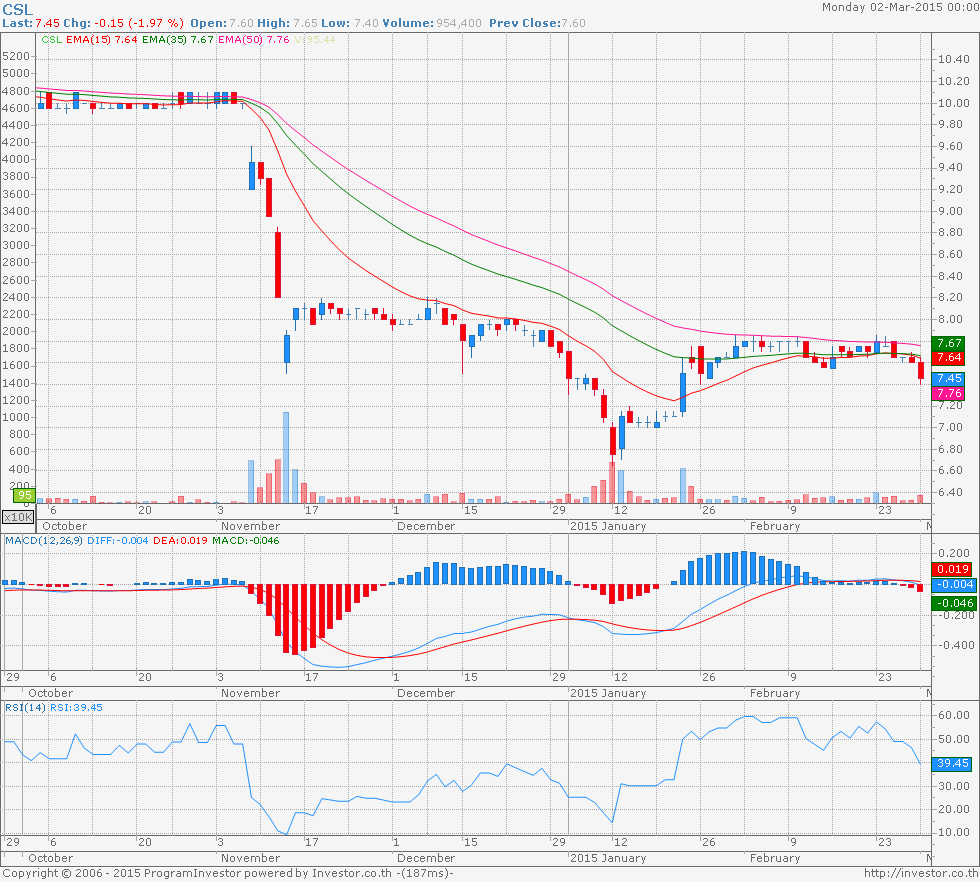Click the December label on main chart axis
This screenshot has width=980, height=882.
pyautogui.click(x=426, y=526)
